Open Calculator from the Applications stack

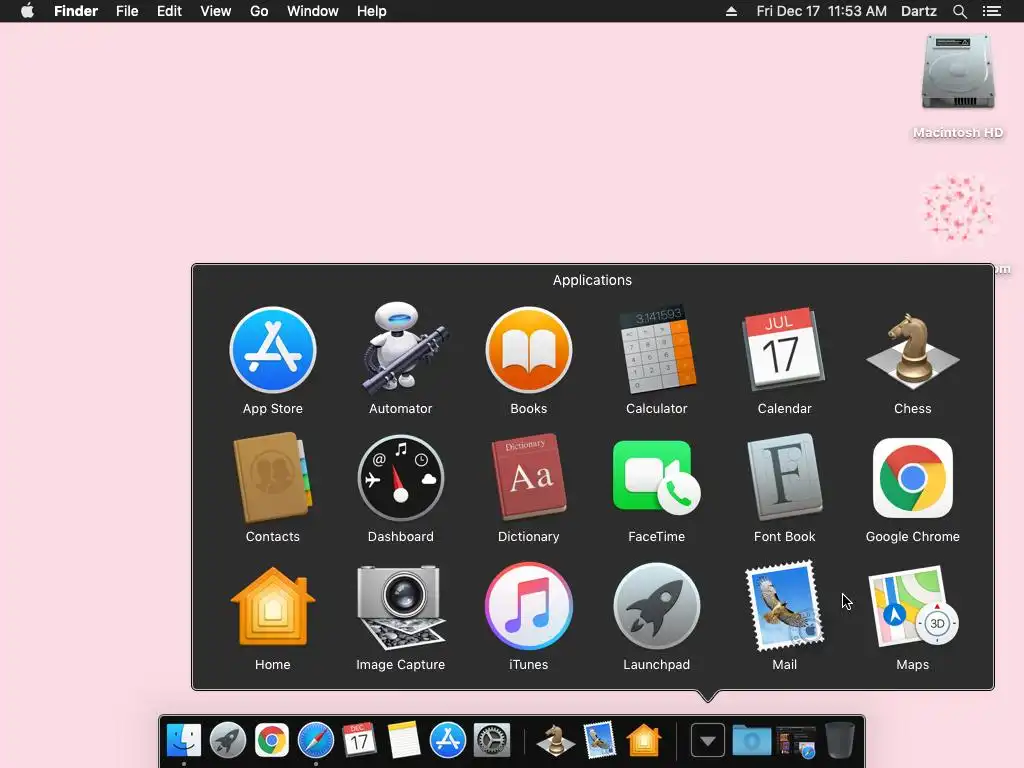pos(657,348)
